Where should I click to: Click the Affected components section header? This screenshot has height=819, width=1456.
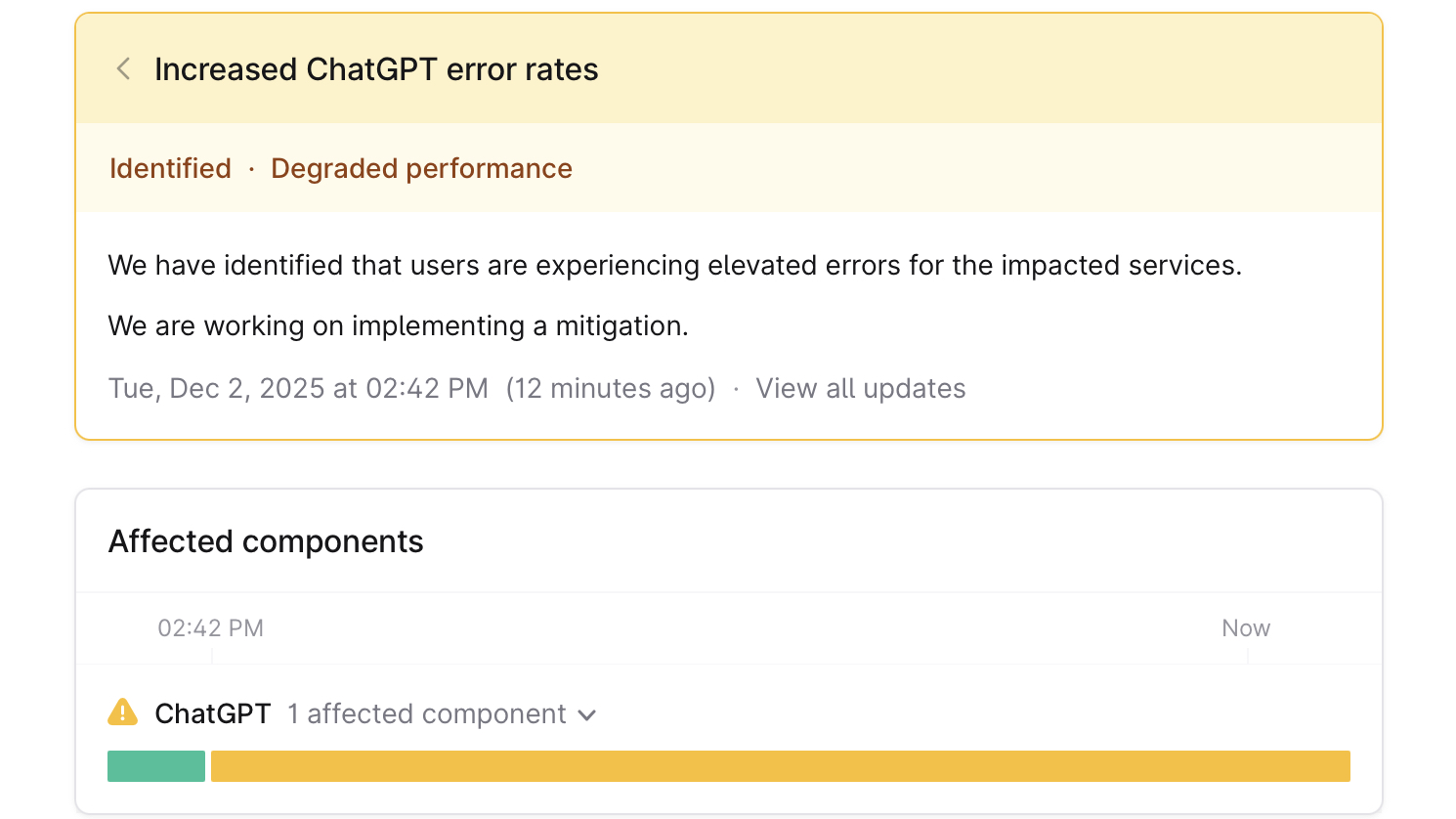[x=265, y=541]
